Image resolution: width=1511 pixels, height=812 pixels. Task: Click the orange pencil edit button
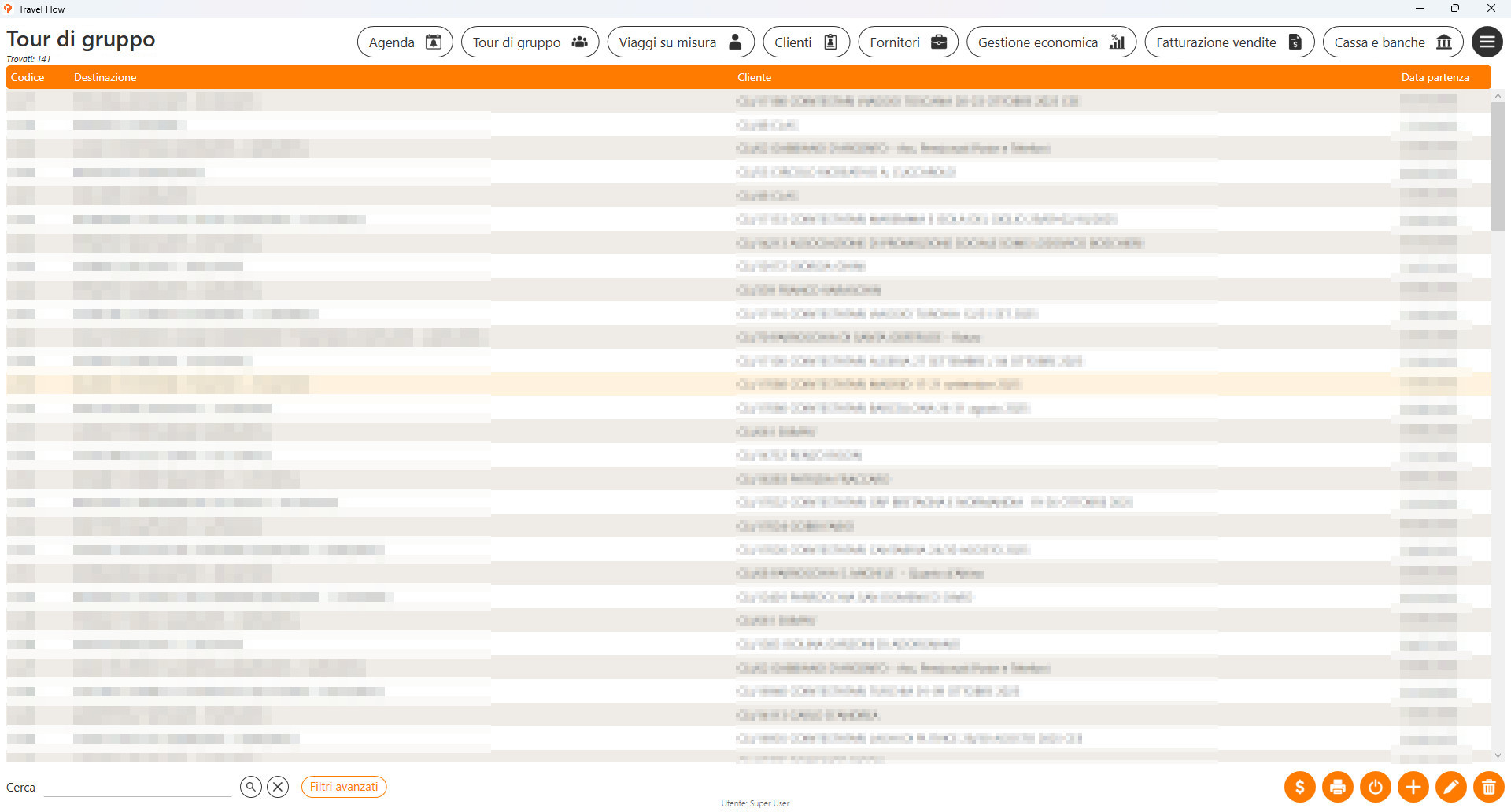[x=1450, y=787]
